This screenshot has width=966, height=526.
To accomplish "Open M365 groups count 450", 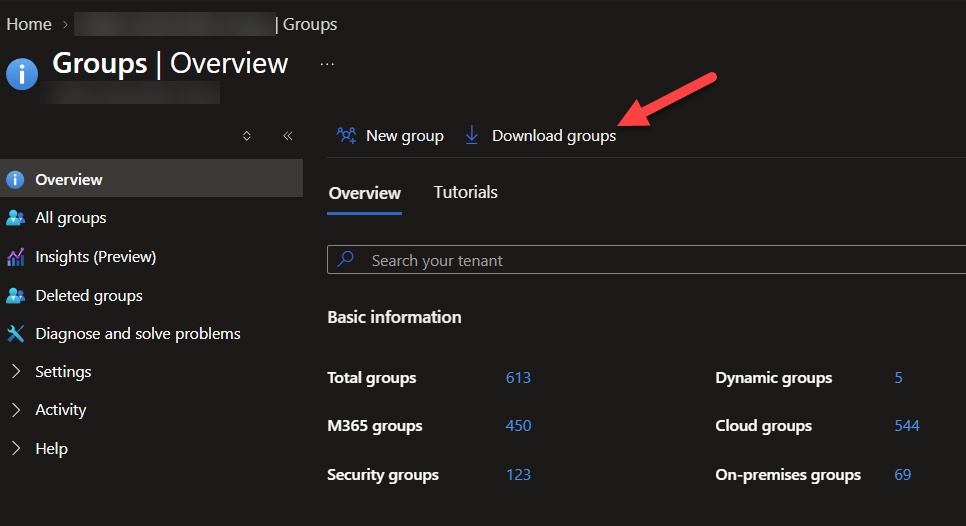I will 518,426.
